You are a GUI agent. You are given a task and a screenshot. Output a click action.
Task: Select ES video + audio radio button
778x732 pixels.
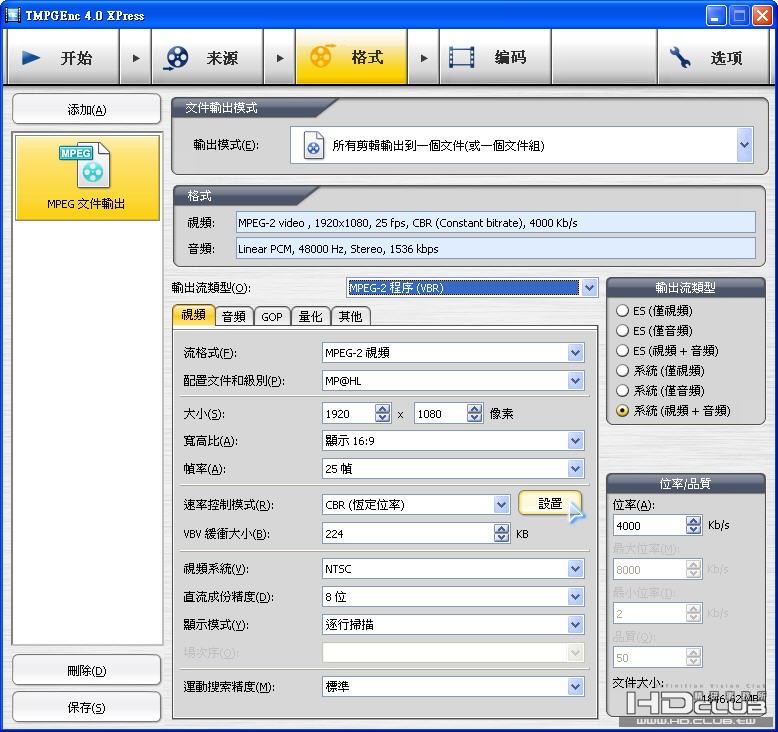[622, 350]
